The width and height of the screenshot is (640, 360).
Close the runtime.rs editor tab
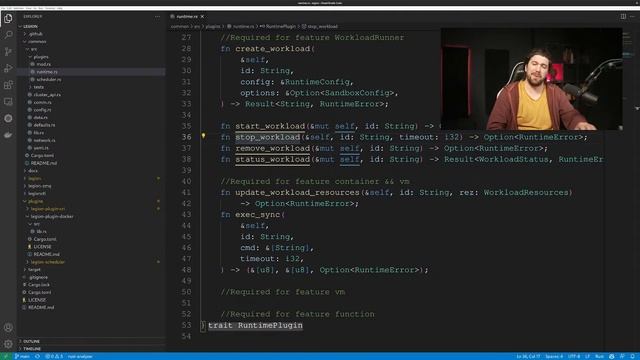202,16
